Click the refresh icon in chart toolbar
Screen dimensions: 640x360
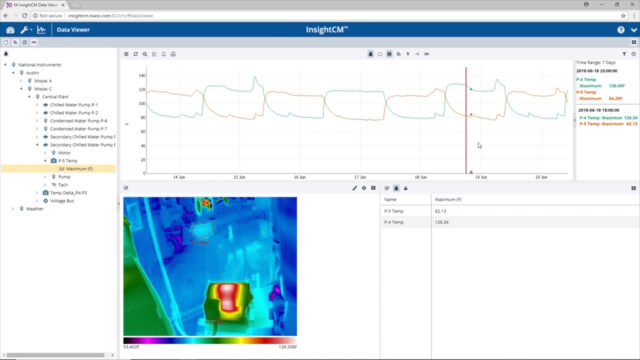tap(136, 54)
